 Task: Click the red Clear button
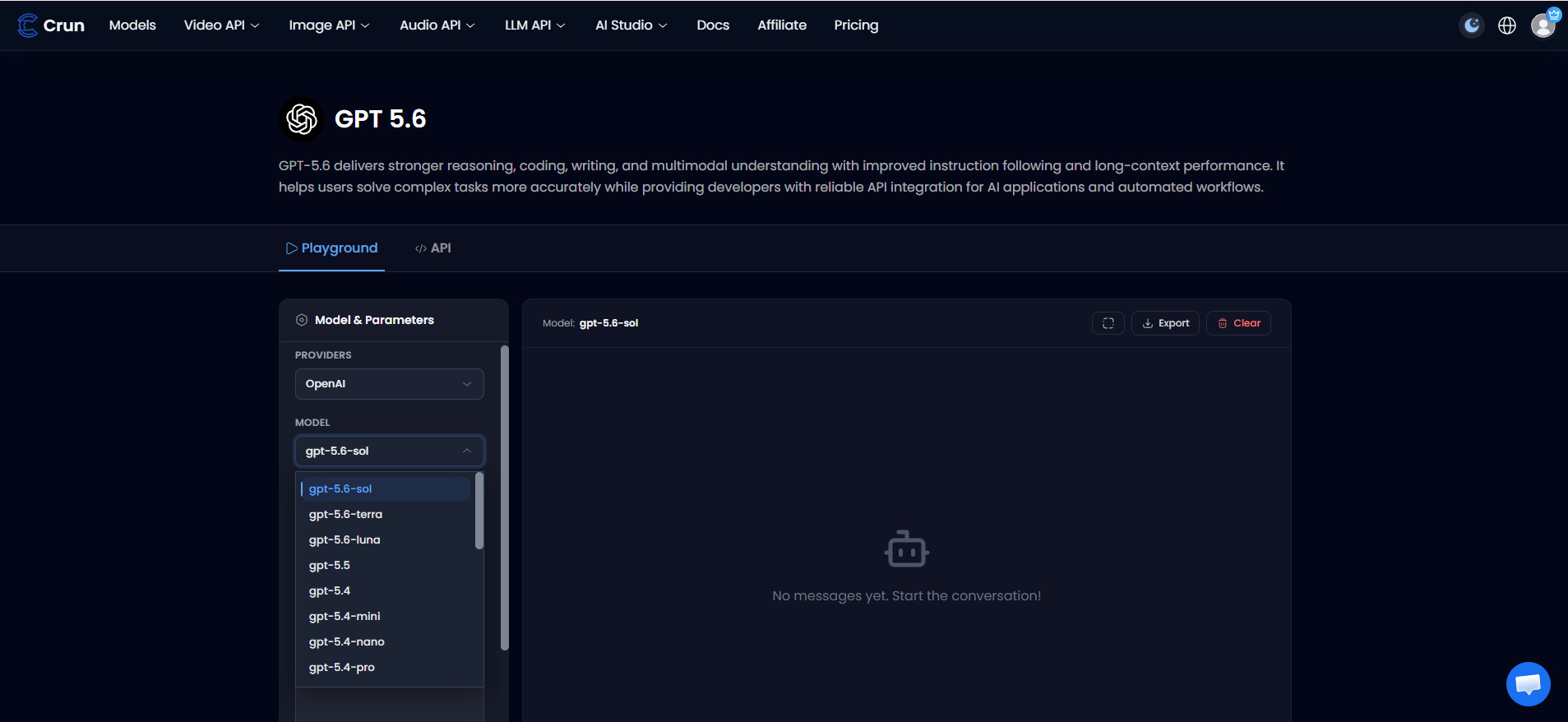coord(1238,323)
